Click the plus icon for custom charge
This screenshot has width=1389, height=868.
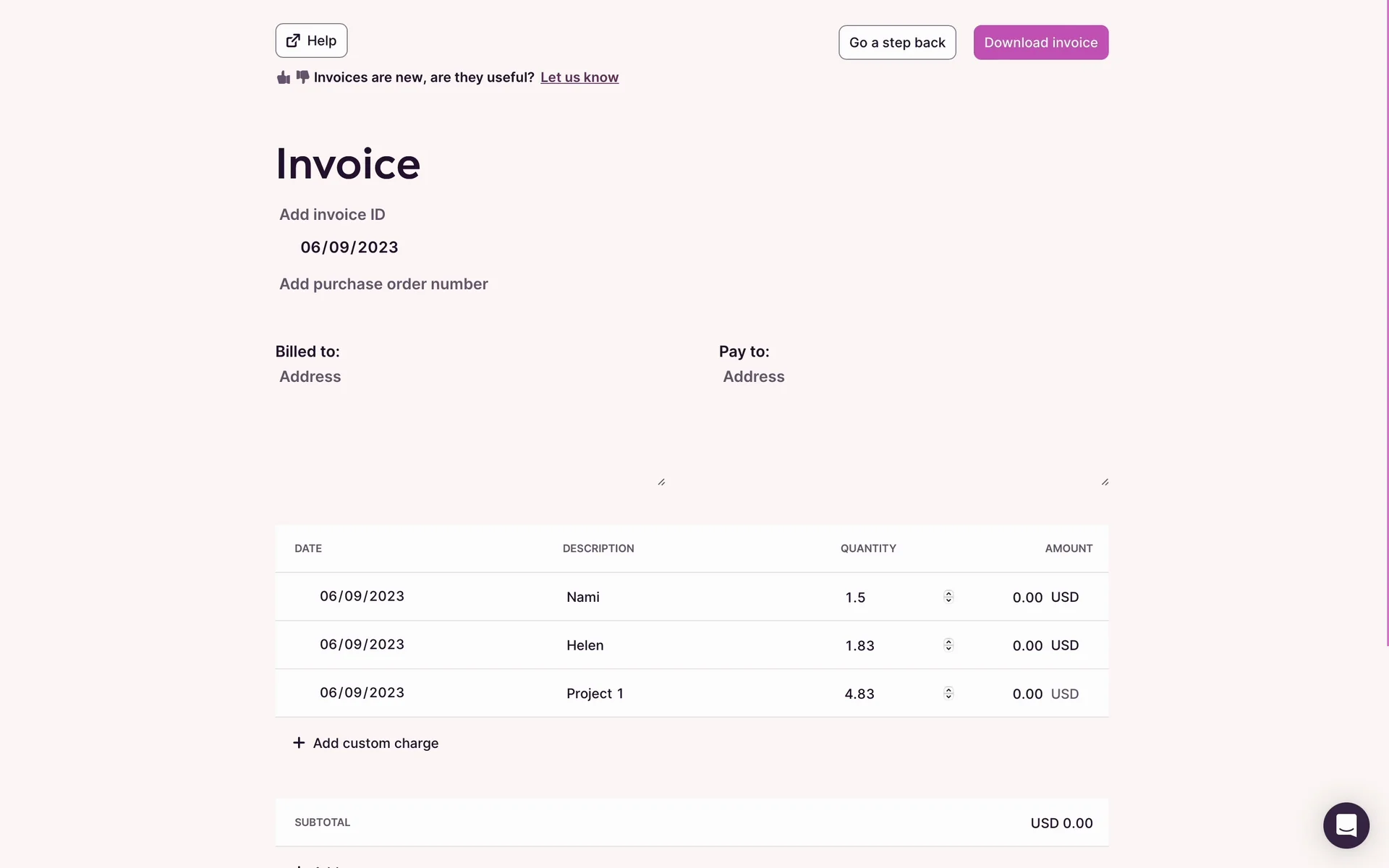[299, 743]
